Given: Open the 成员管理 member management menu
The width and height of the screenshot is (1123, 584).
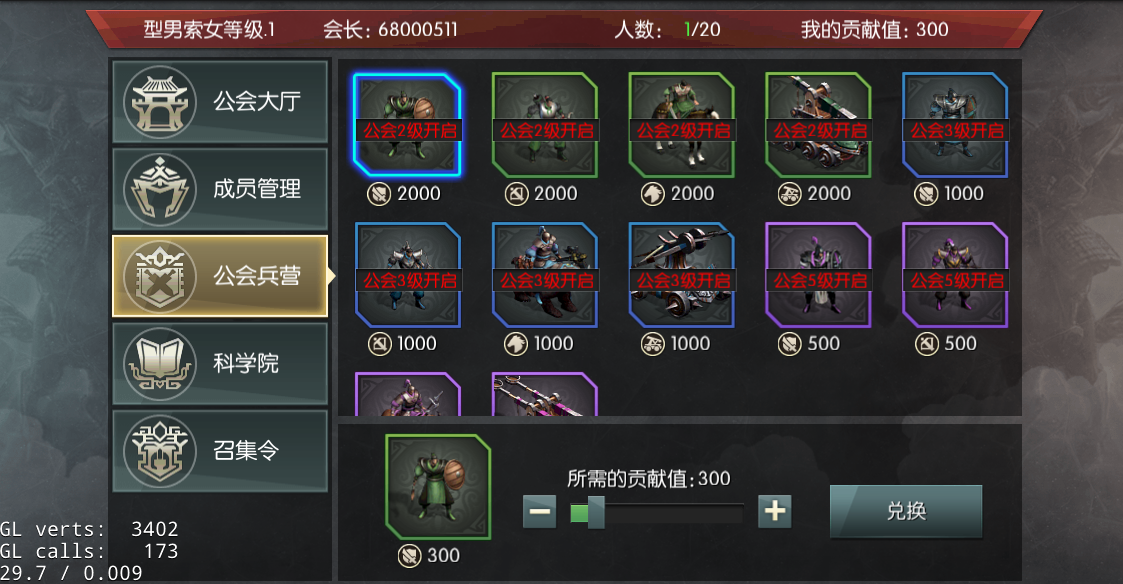Looking at the screenshot, I should point(220,189).
